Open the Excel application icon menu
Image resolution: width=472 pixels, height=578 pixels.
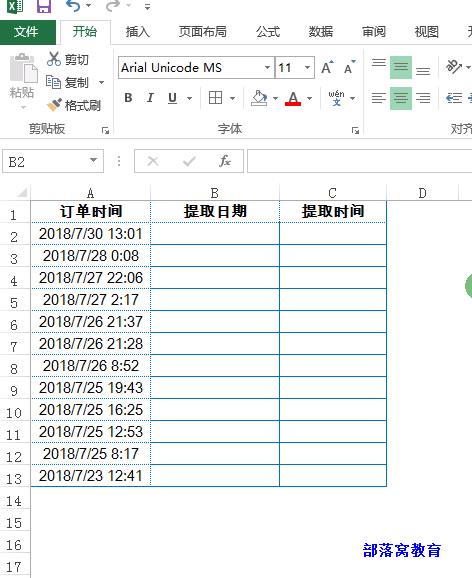[15, 6]
